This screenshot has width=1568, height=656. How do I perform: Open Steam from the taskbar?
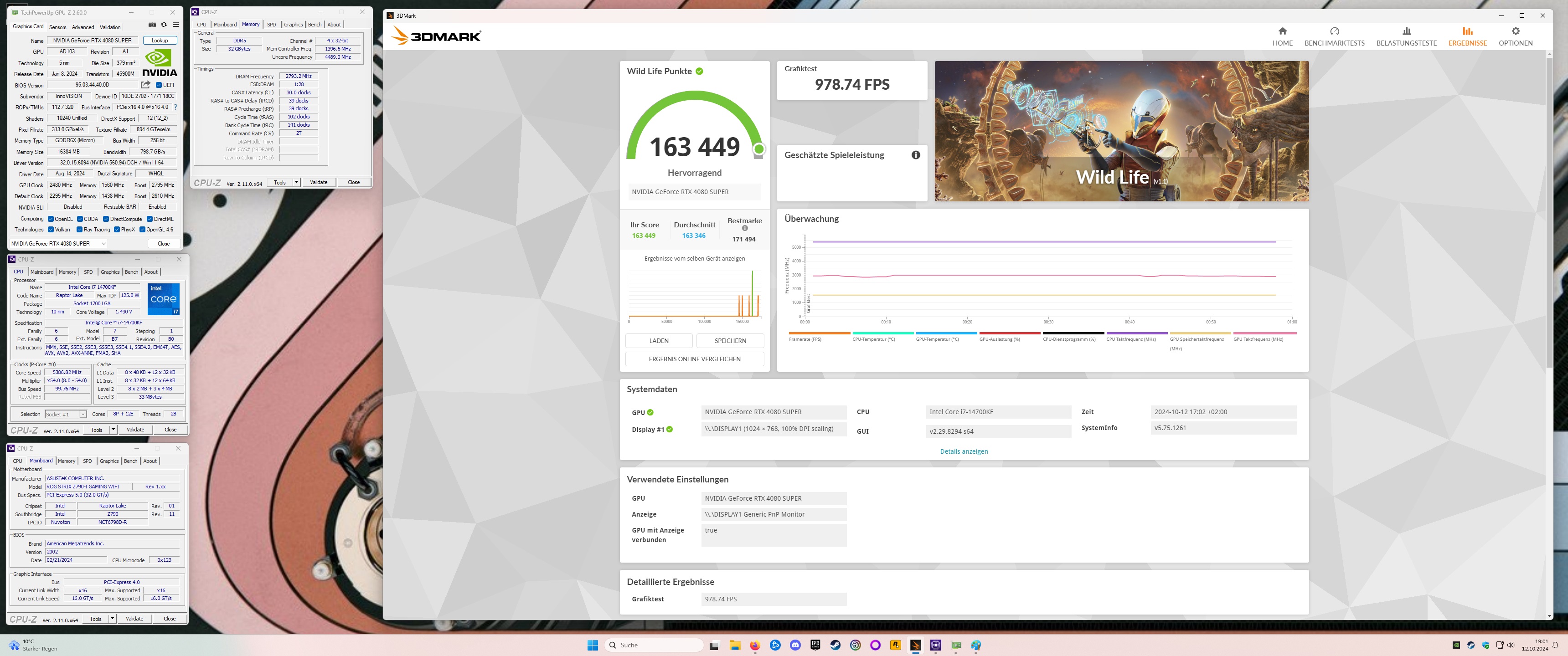835,645
